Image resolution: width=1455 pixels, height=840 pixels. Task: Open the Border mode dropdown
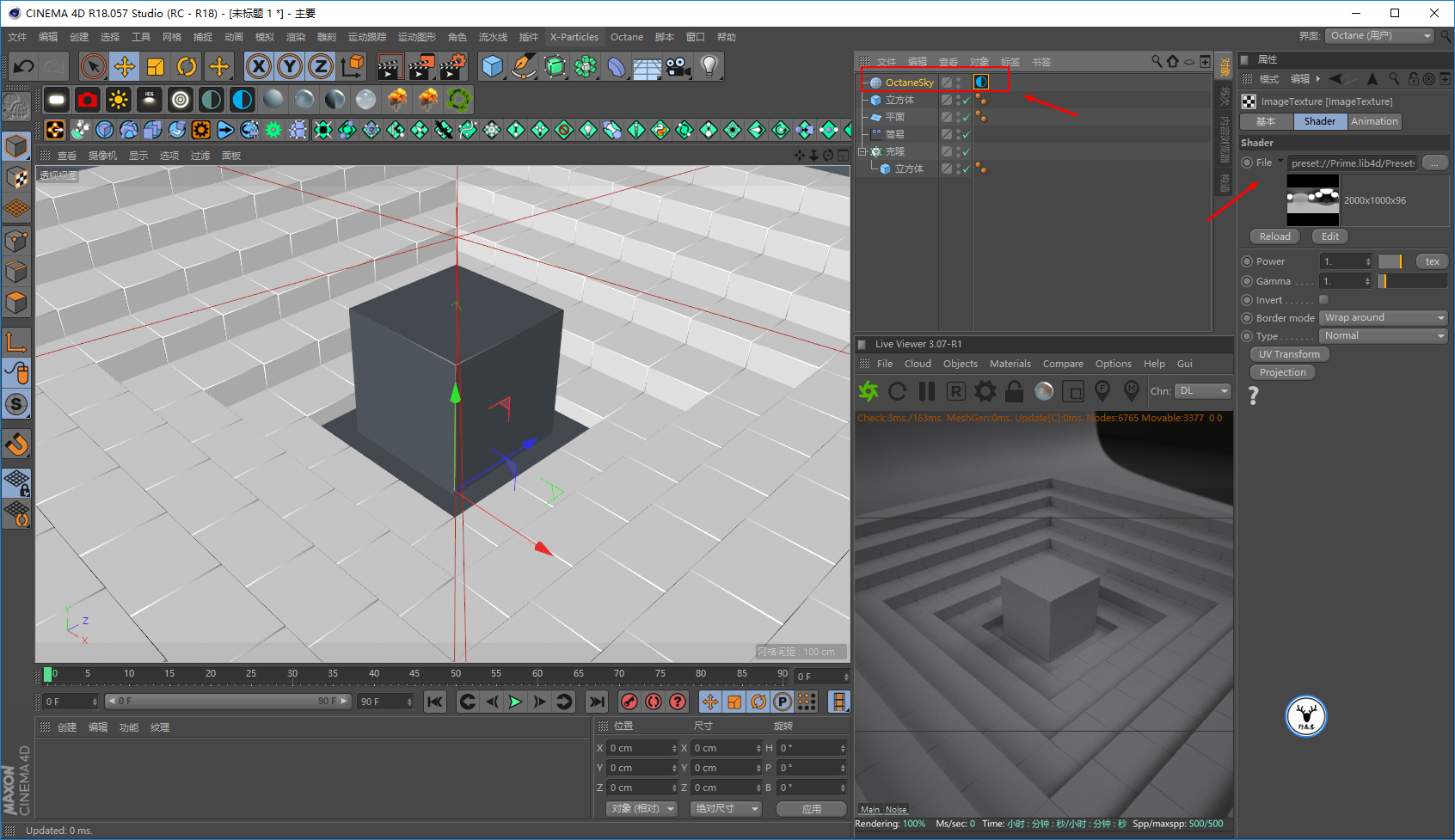click(x=1384, y=318)
